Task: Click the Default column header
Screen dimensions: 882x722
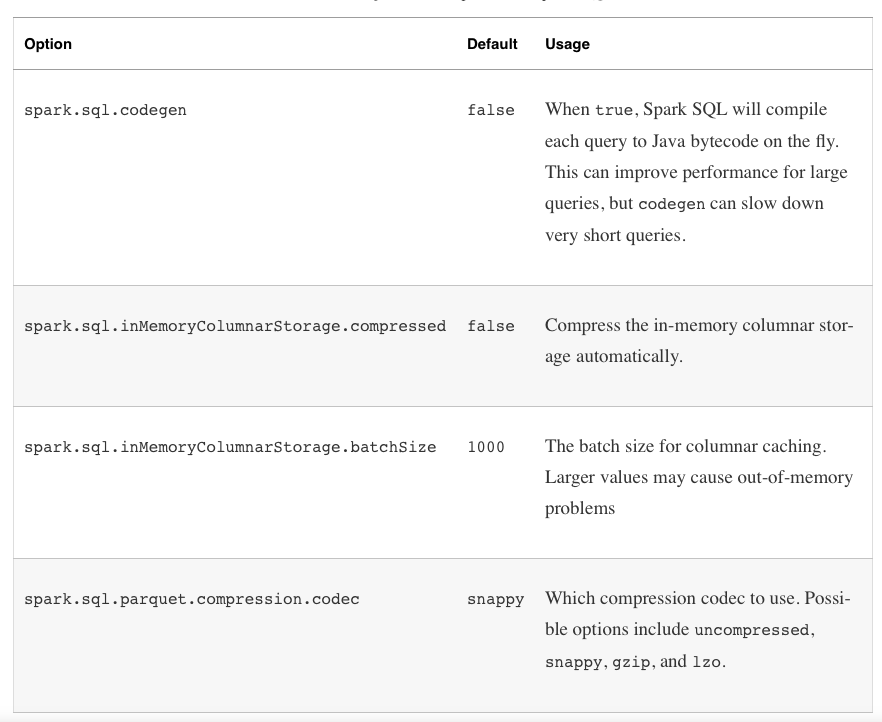Action: pos(492,44)
